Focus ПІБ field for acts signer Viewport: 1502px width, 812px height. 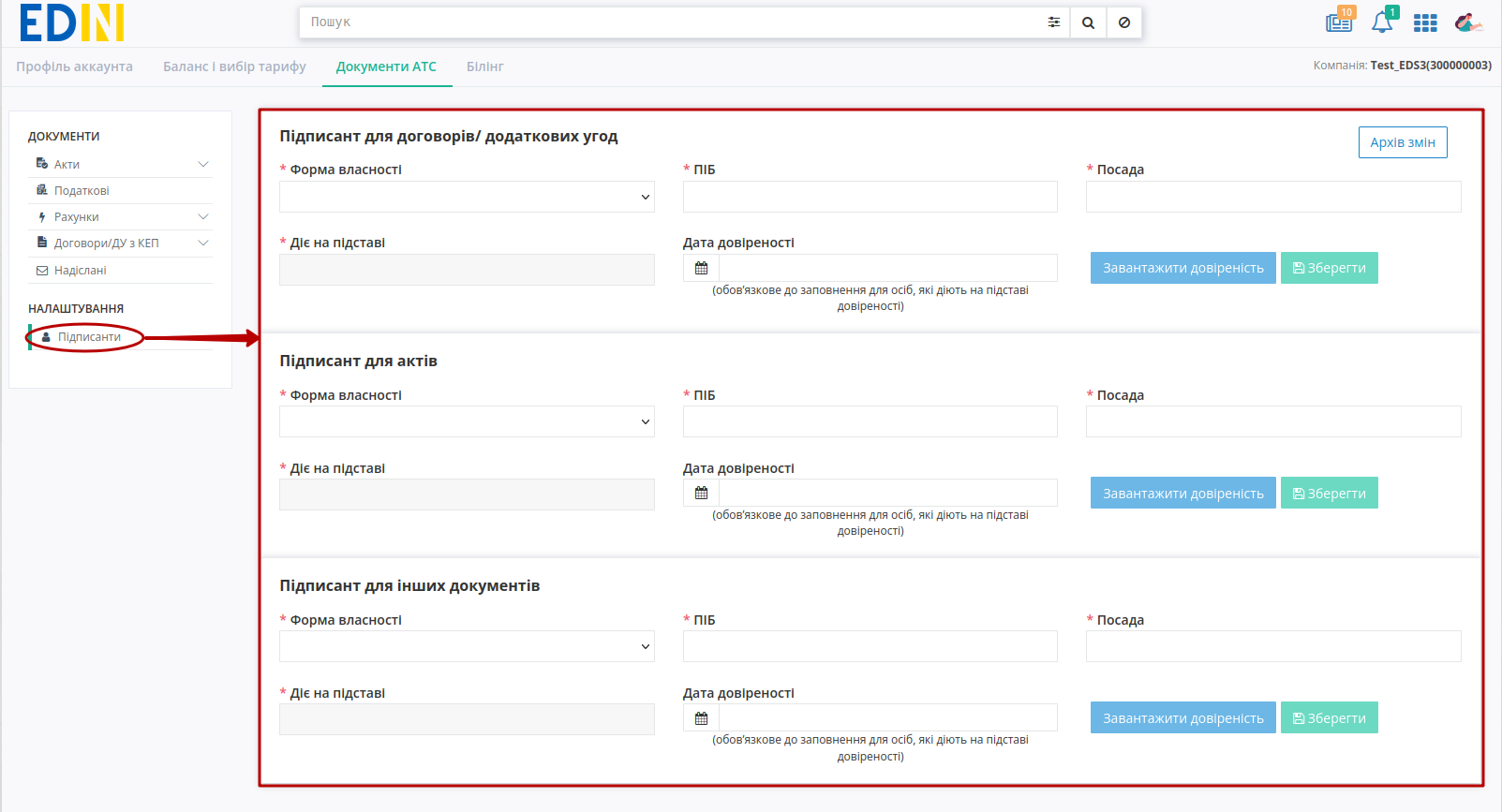(870, 421)
